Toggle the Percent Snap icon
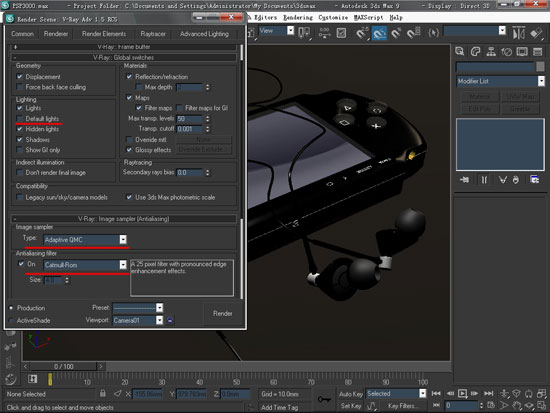This screenshot has width=550, height=413. tap(396, 33)
